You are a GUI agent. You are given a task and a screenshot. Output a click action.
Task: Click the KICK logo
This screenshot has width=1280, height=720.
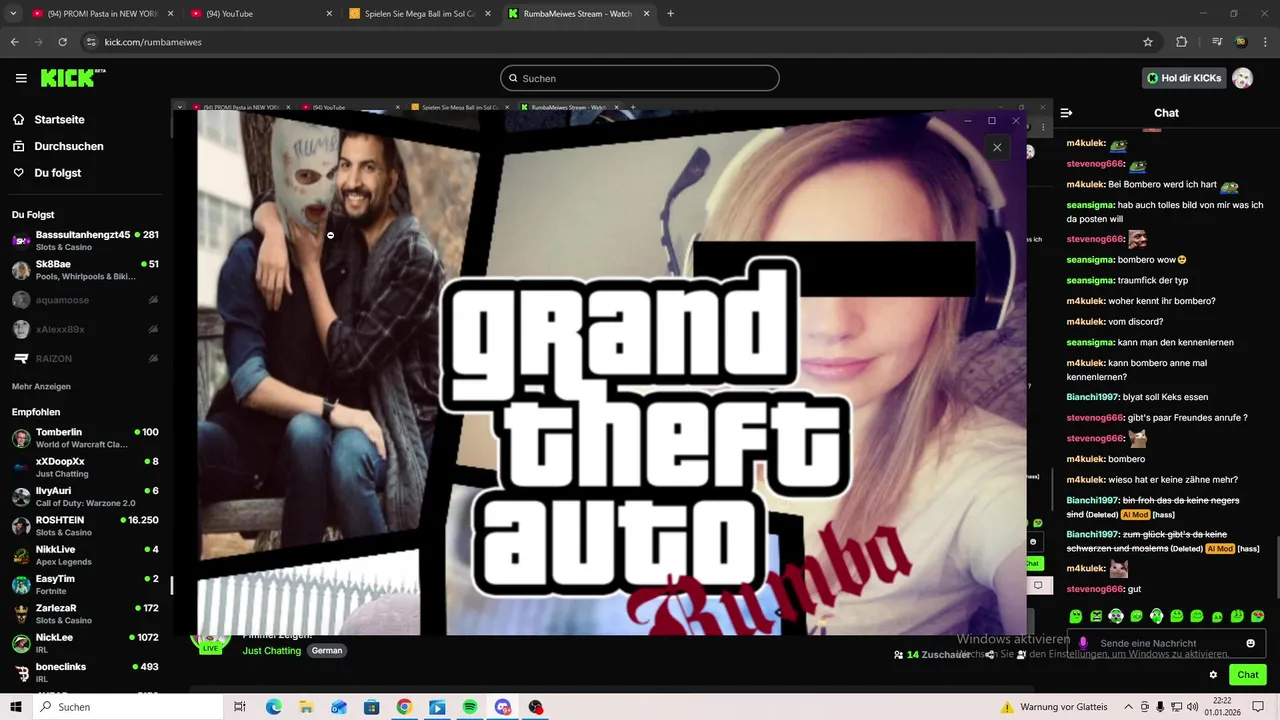tap(73, 78)
